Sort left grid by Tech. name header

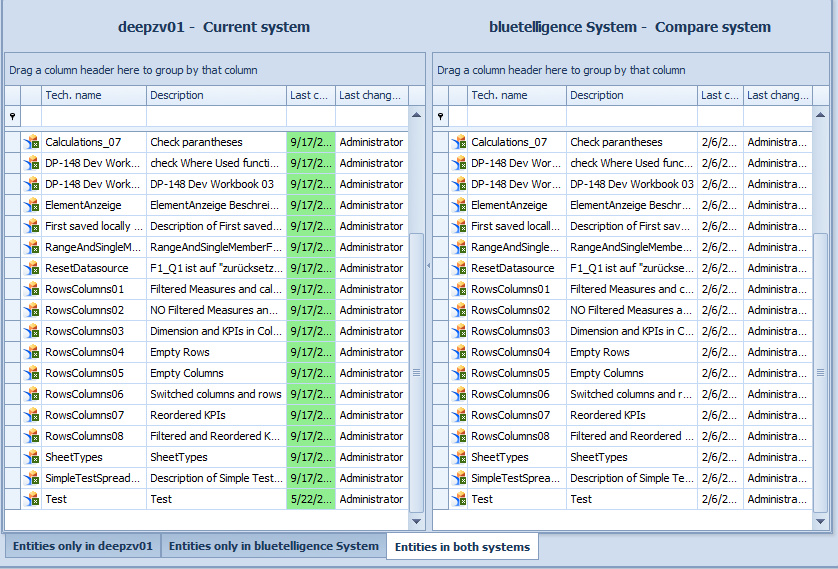click(x=94, y=96)
